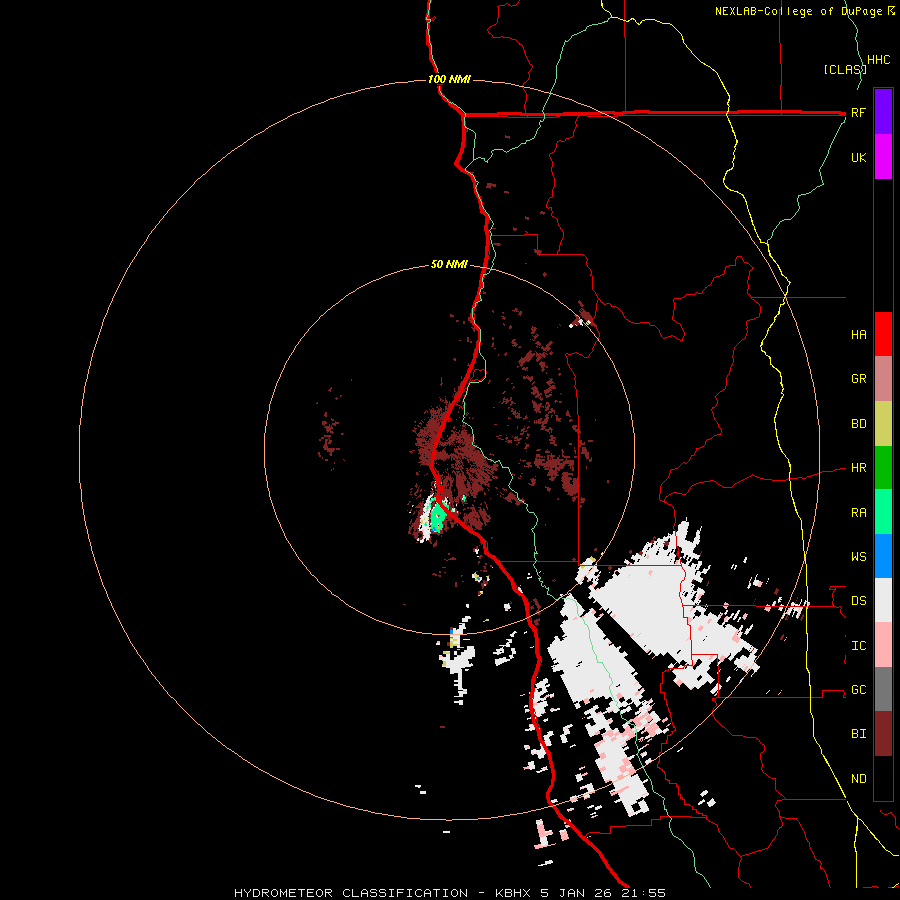
Task: Click the GR legend label
Action: pos(859,379)
